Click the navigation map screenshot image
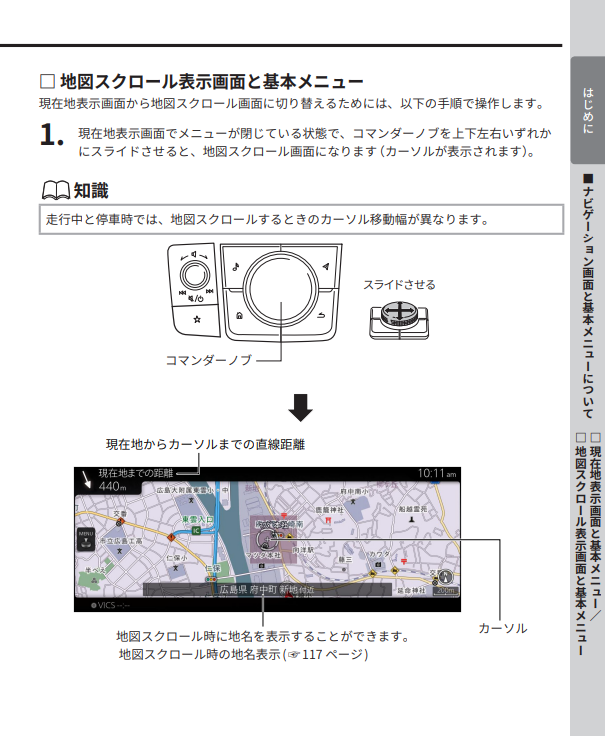This screenshot has height=736, width=605. (268, 539)
